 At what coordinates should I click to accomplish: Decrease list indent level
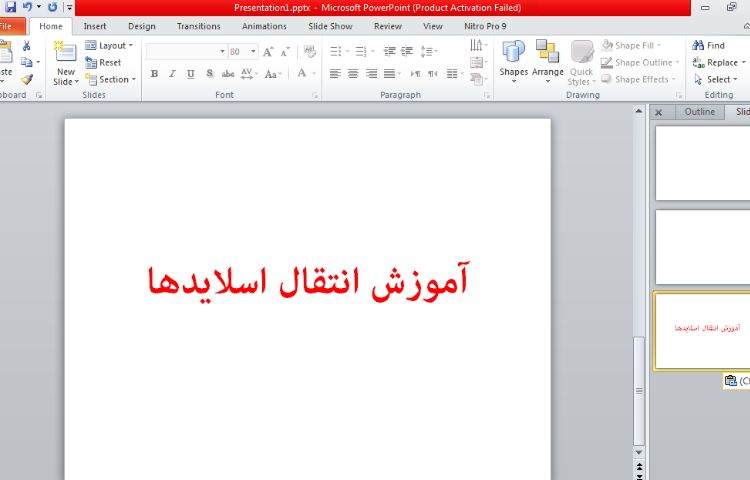tap(390, 51)
